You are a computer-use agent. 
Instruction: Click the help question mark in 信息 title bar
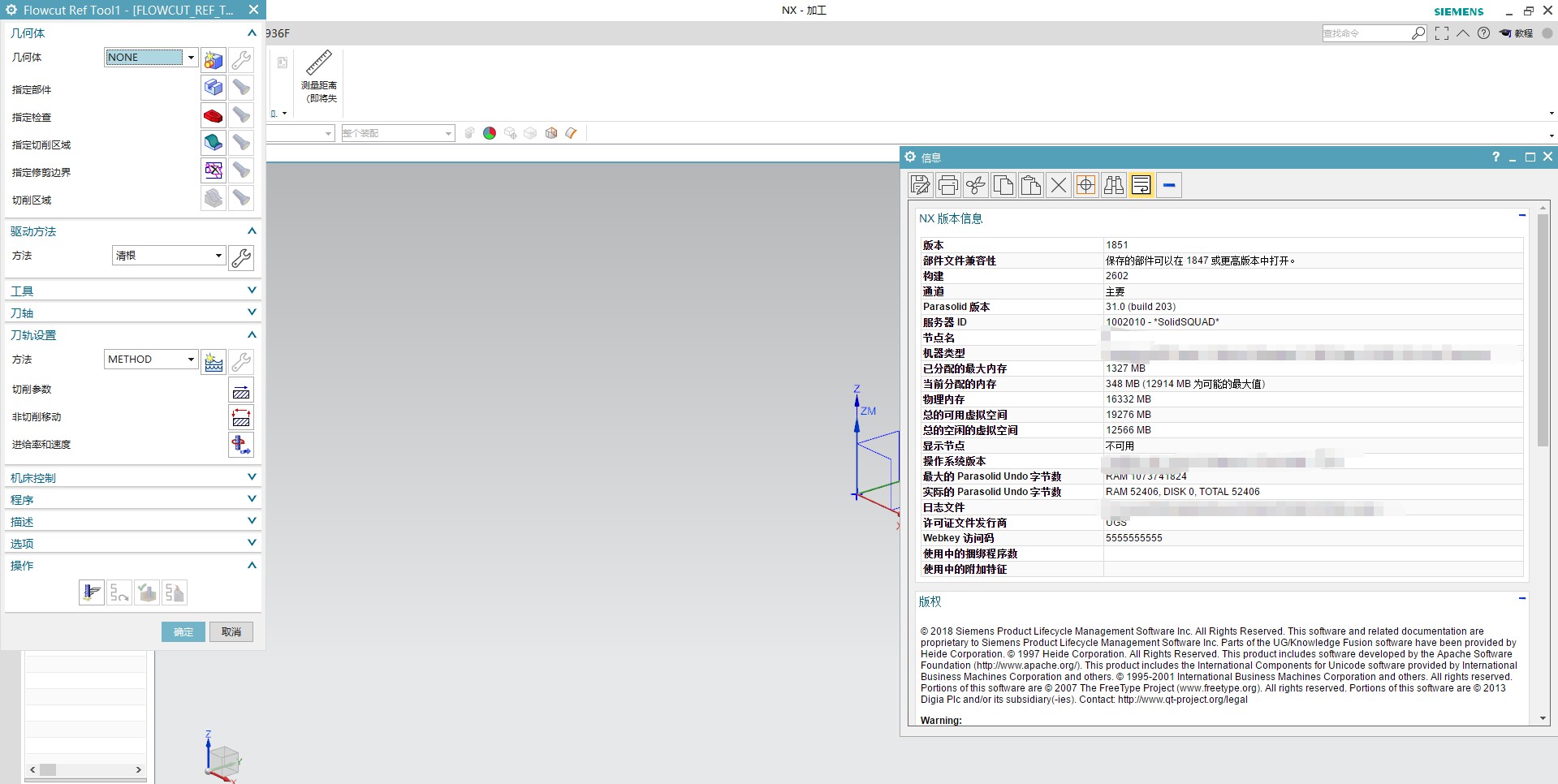coord(1495,157)
